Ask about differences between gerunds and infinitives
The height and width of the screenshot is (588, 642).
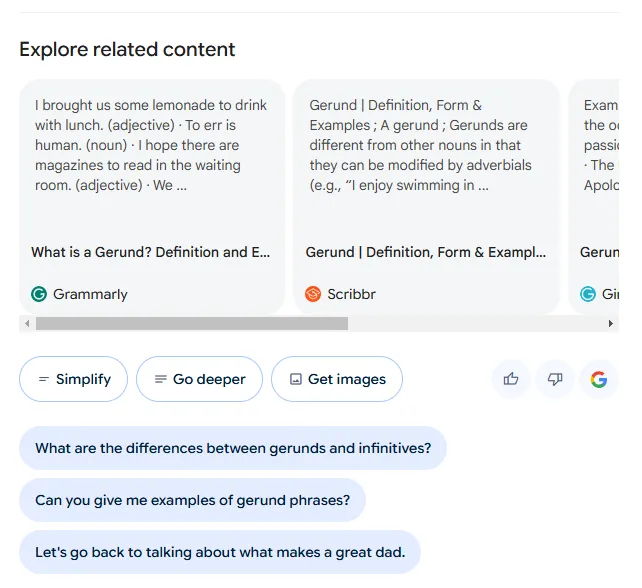(233, 448)
